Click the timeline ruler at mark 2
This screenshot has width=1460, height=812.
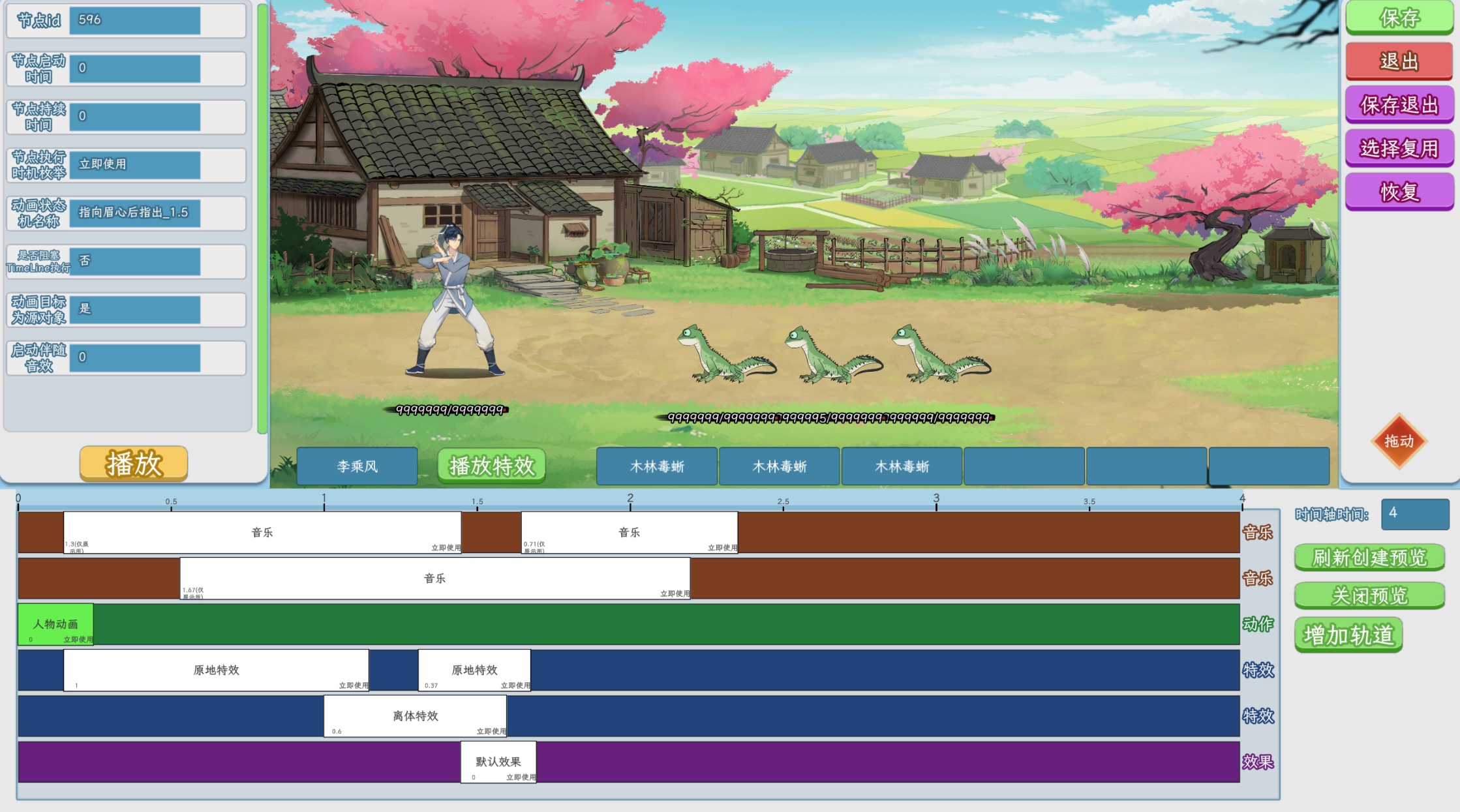click(x=630, y=500)
